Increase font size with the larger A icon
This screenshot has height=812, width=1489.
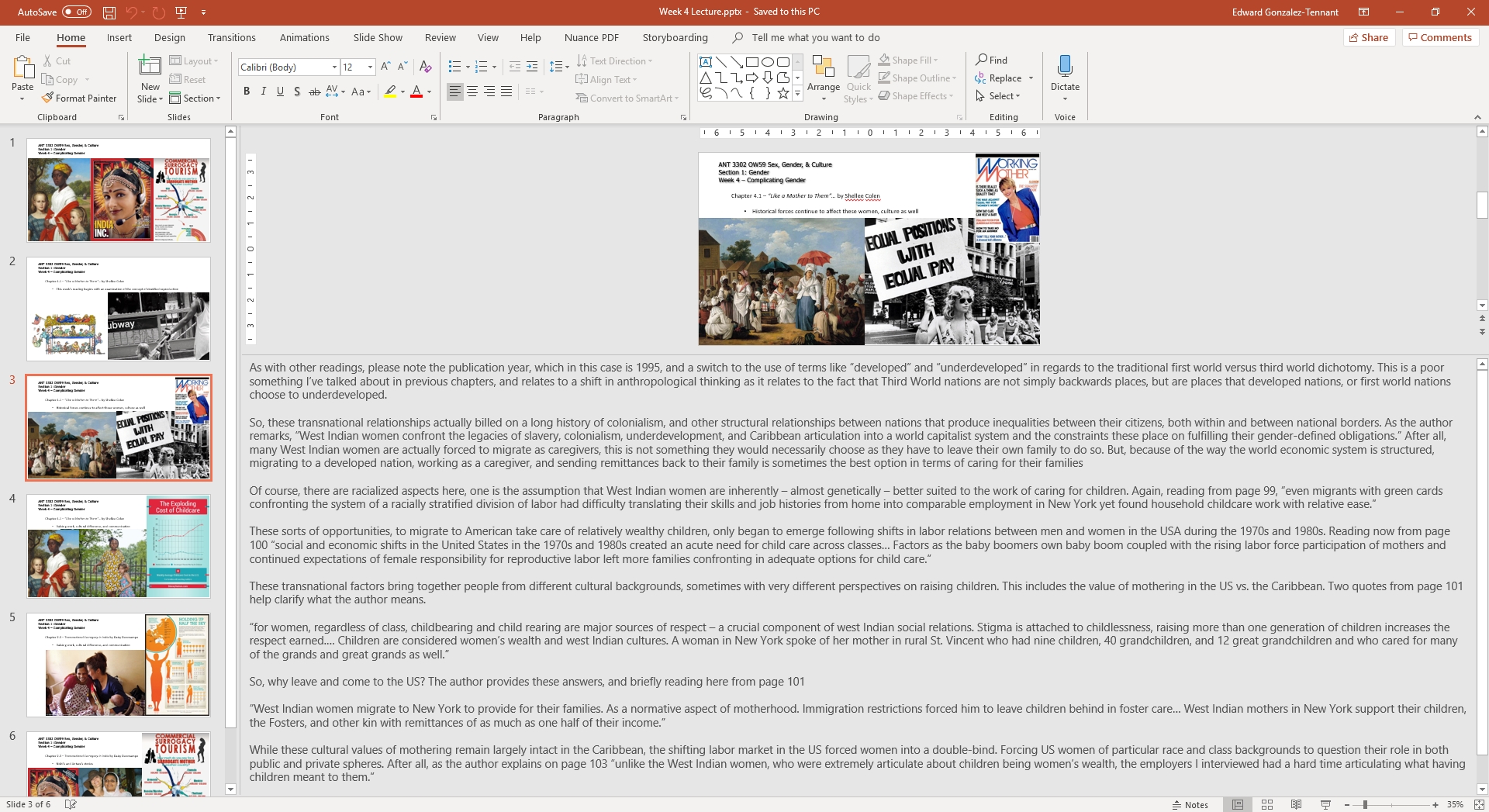pyautogui.click(x=386, y=67)
